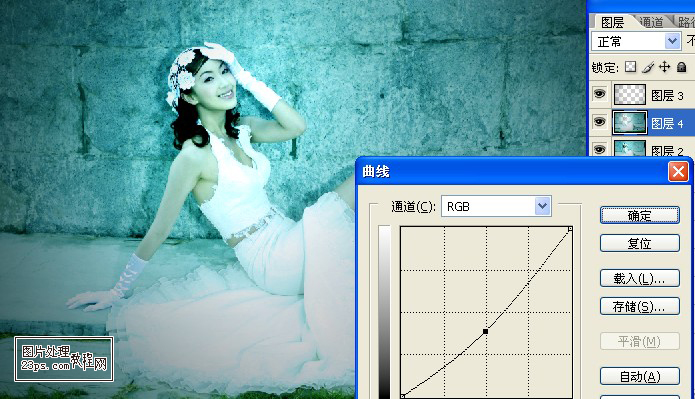Image resolution: width=695 pixels, height=399 pixels.
Task: Click 确定 in the 曲线 dialog
Action: pos(640,215)
